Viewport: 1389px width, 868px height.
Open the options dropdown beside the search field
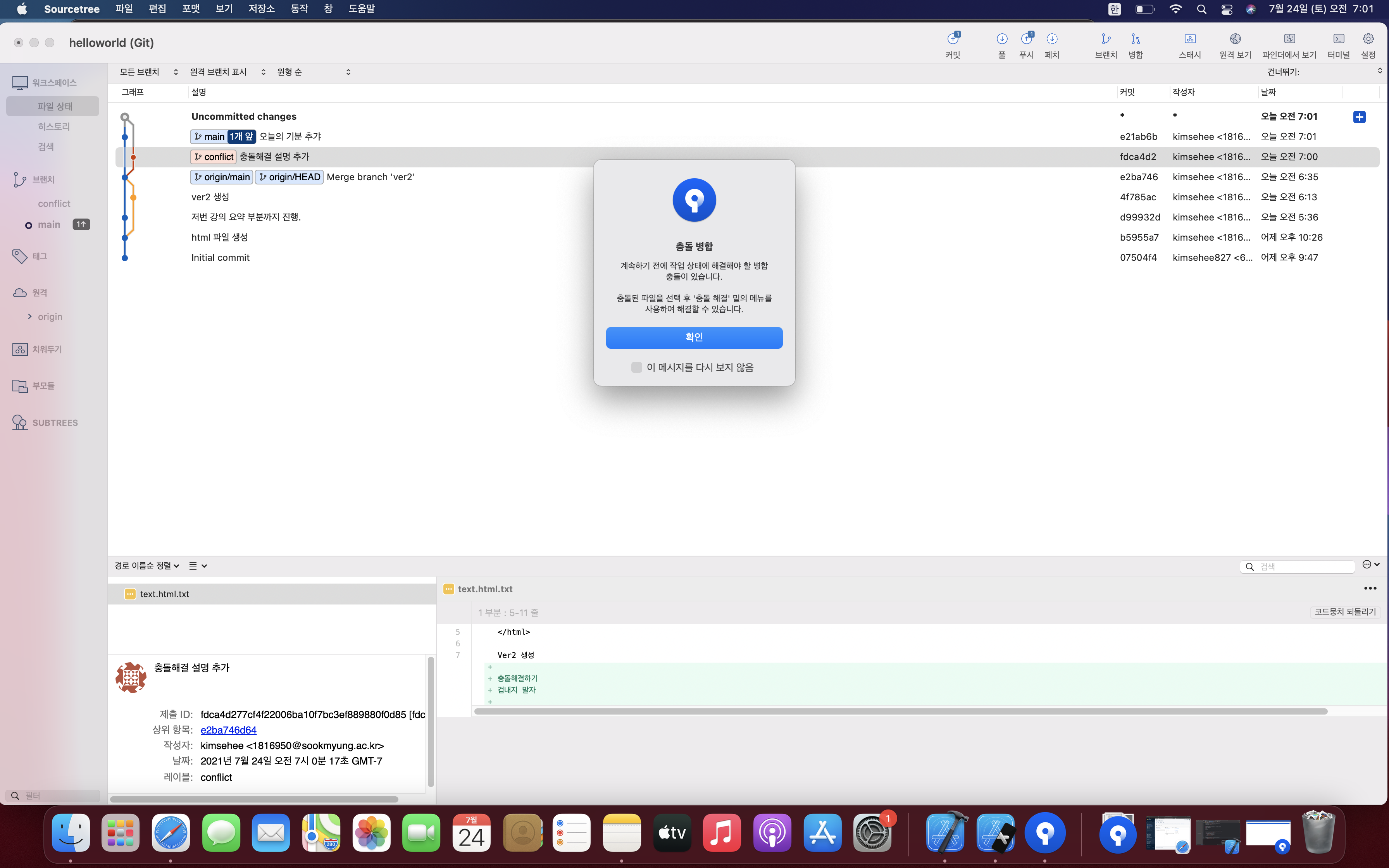(1371, 565)
